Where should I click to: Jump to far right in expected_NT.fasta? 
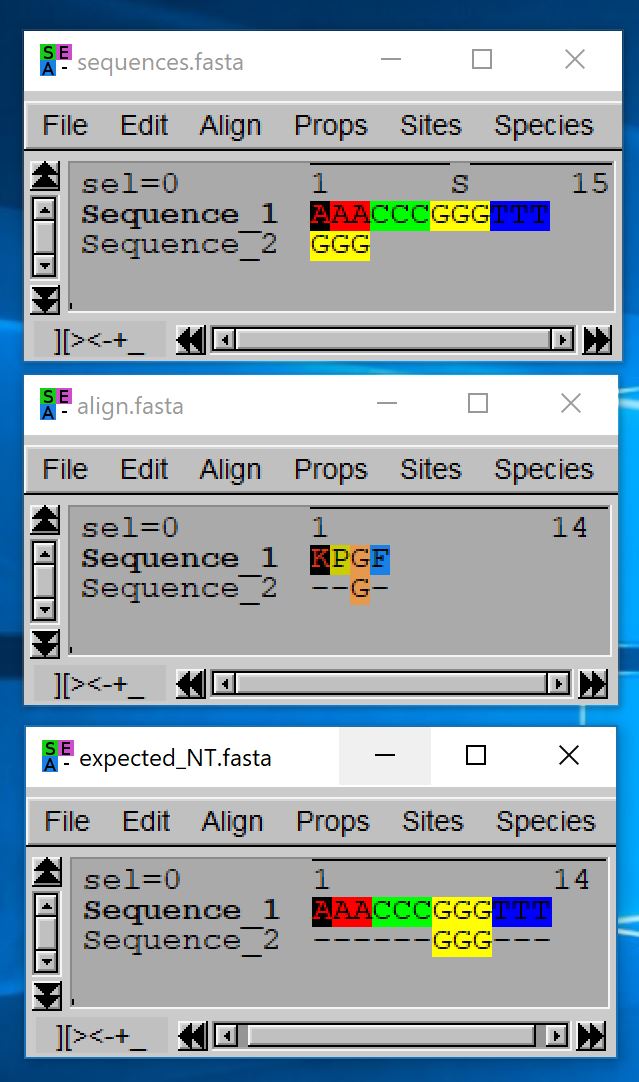(596, 1035)
